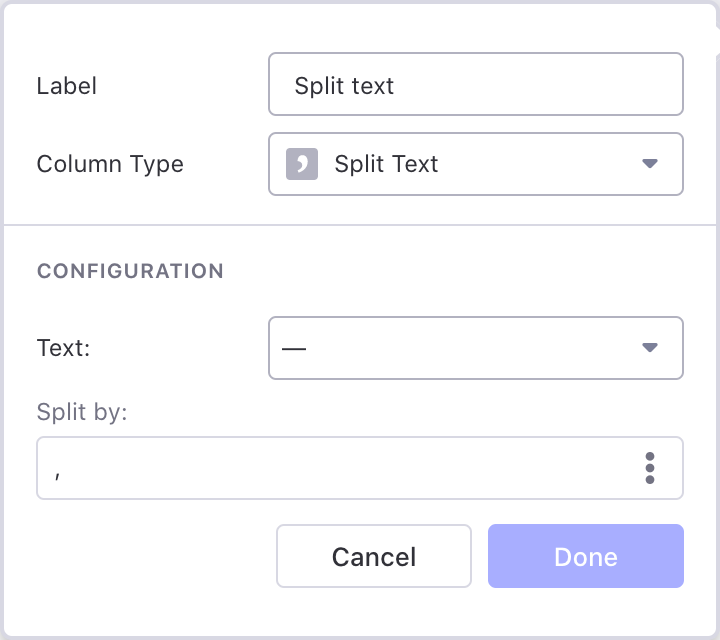The height and width of the screenshot is (640, 720).
Task: Click the "Split by:" caption
Action: pyautogui.click(x=82, y=411)
